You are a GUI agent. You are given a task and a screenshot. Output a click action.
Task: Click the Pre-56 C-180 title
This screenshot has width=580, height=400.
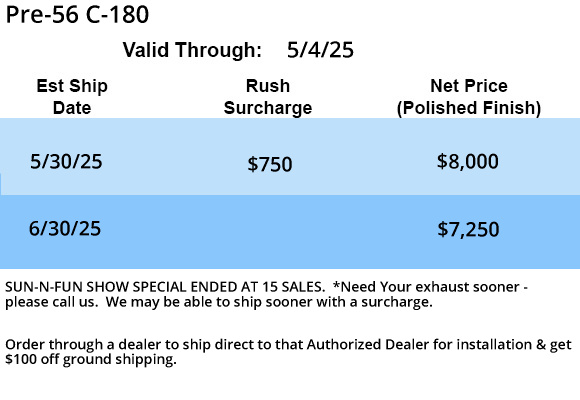coord(77,15)
